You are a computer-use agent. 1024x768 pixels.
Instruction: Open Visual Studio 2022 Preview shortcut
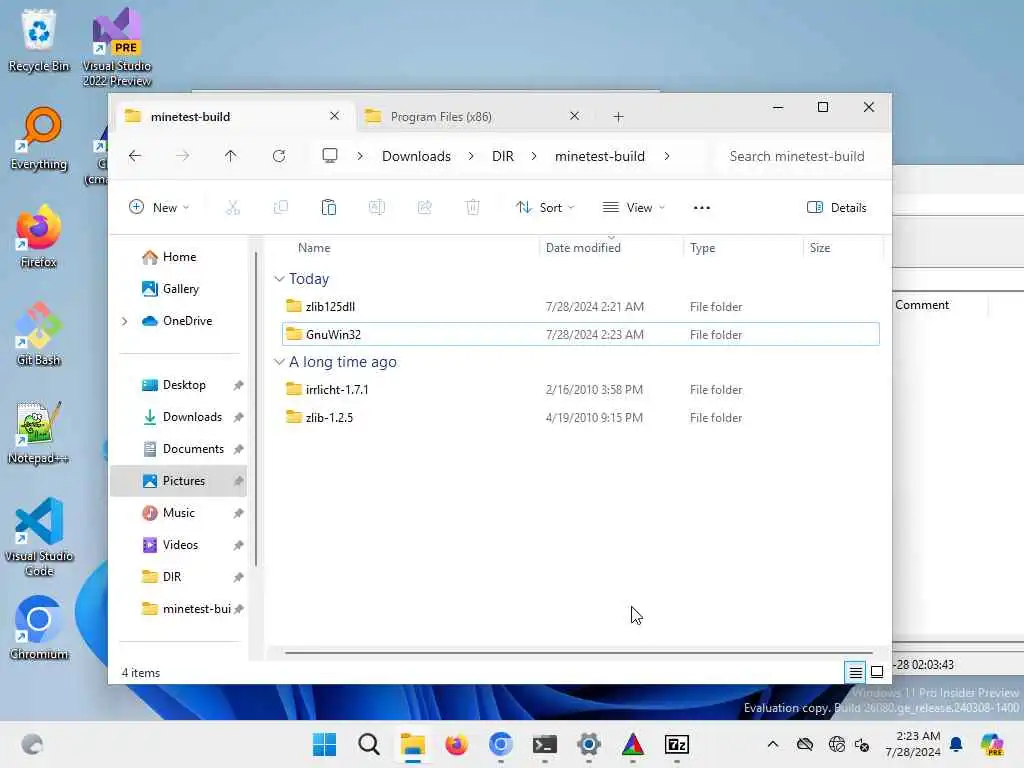tap(117, 48)
